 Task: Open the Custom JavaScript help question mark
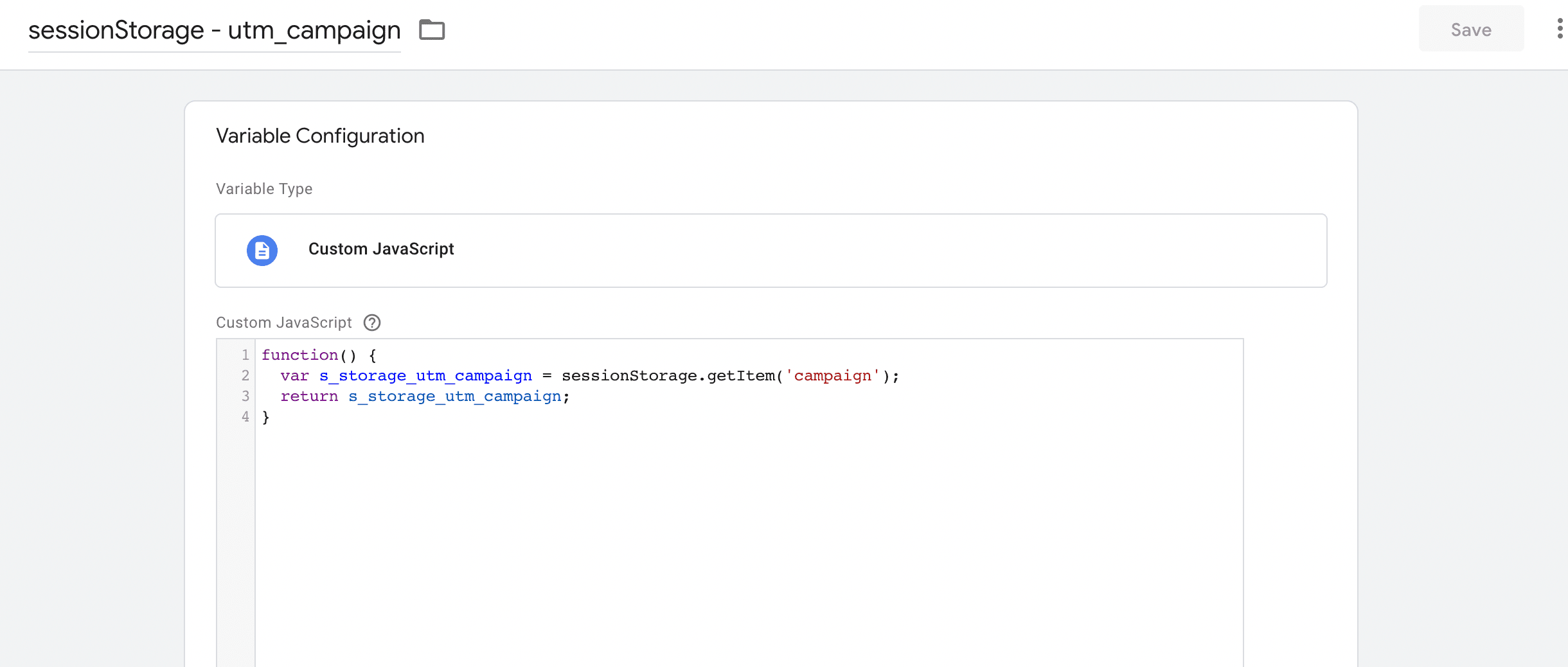coord(373,323)
